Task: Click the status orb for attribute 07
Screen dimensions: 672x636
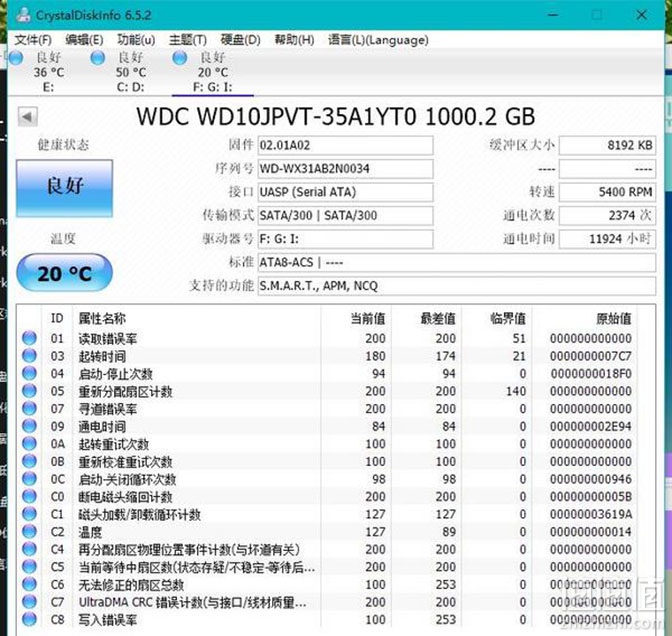Action: (29, 408)
